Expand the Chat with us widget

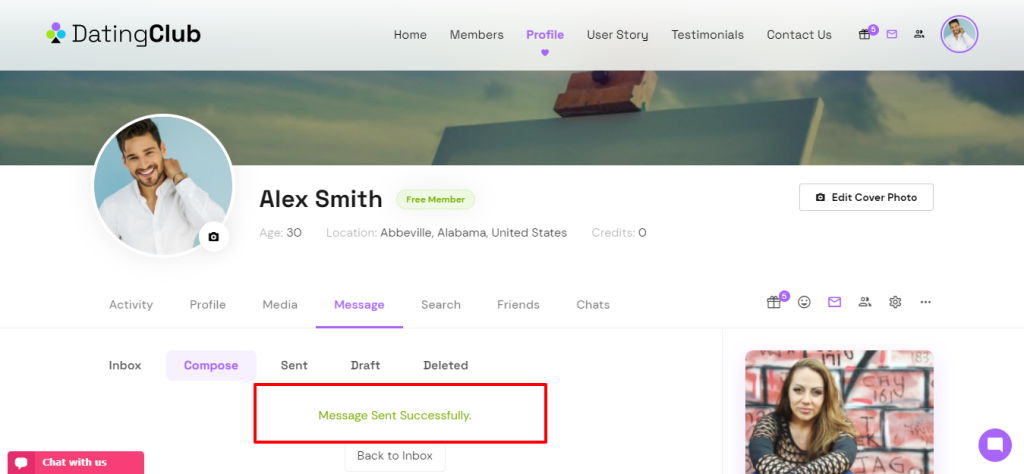(x=75, y=462)
